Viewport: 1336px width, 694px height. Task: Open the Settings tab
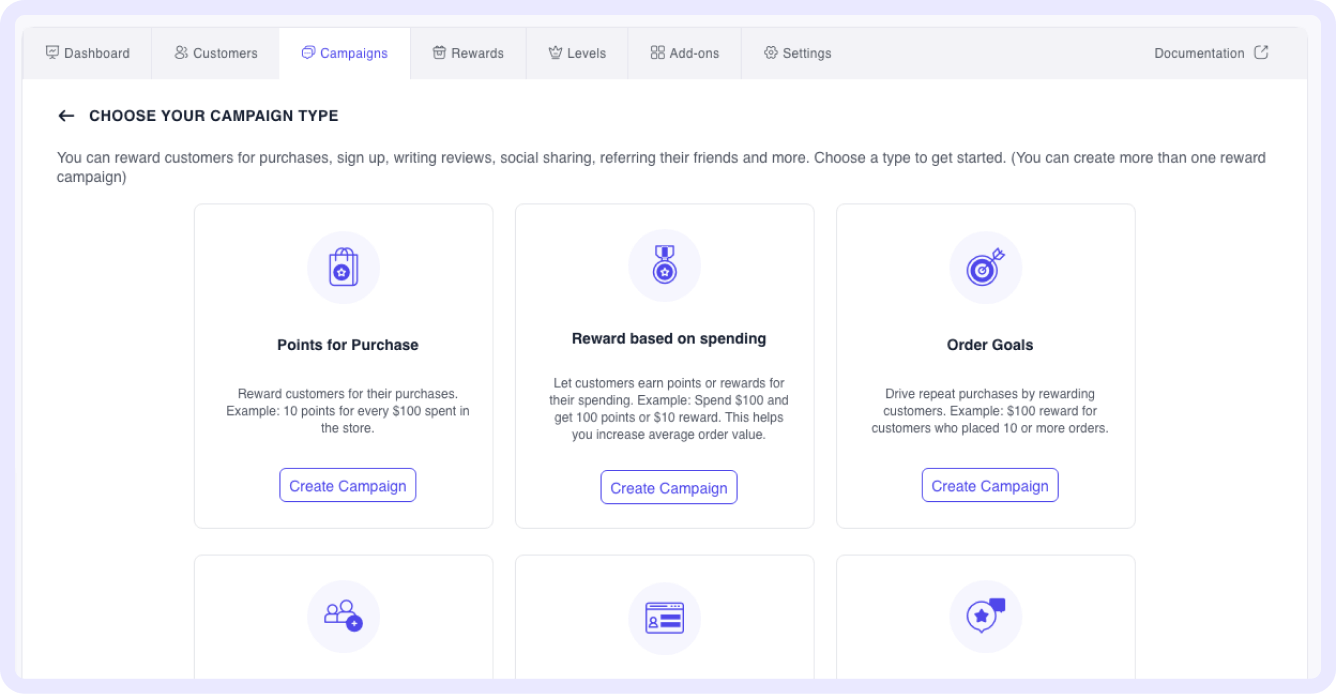click(797, 53)
